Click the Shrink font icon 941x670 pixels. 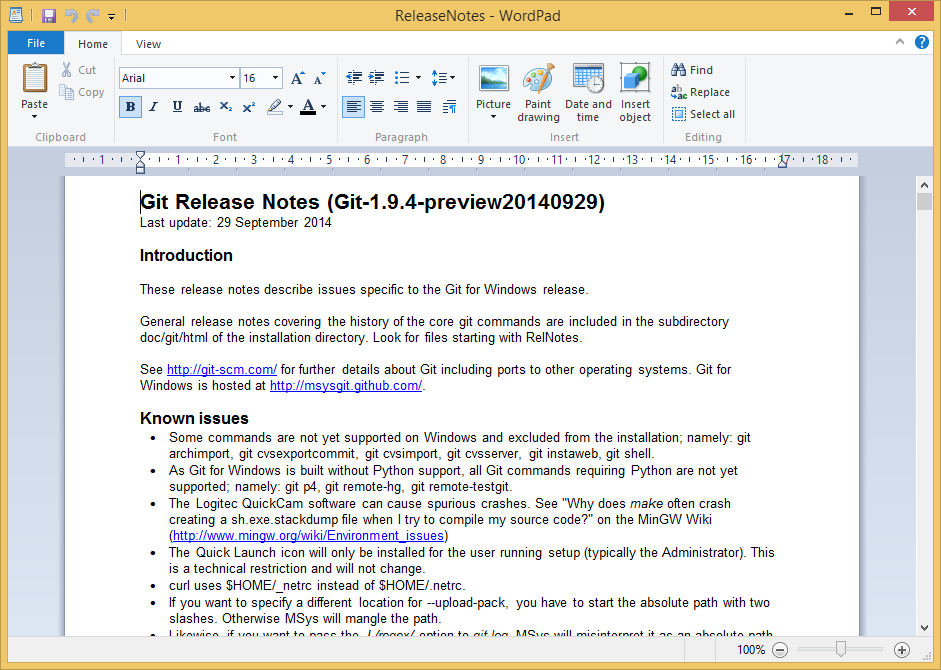[320, 78]
